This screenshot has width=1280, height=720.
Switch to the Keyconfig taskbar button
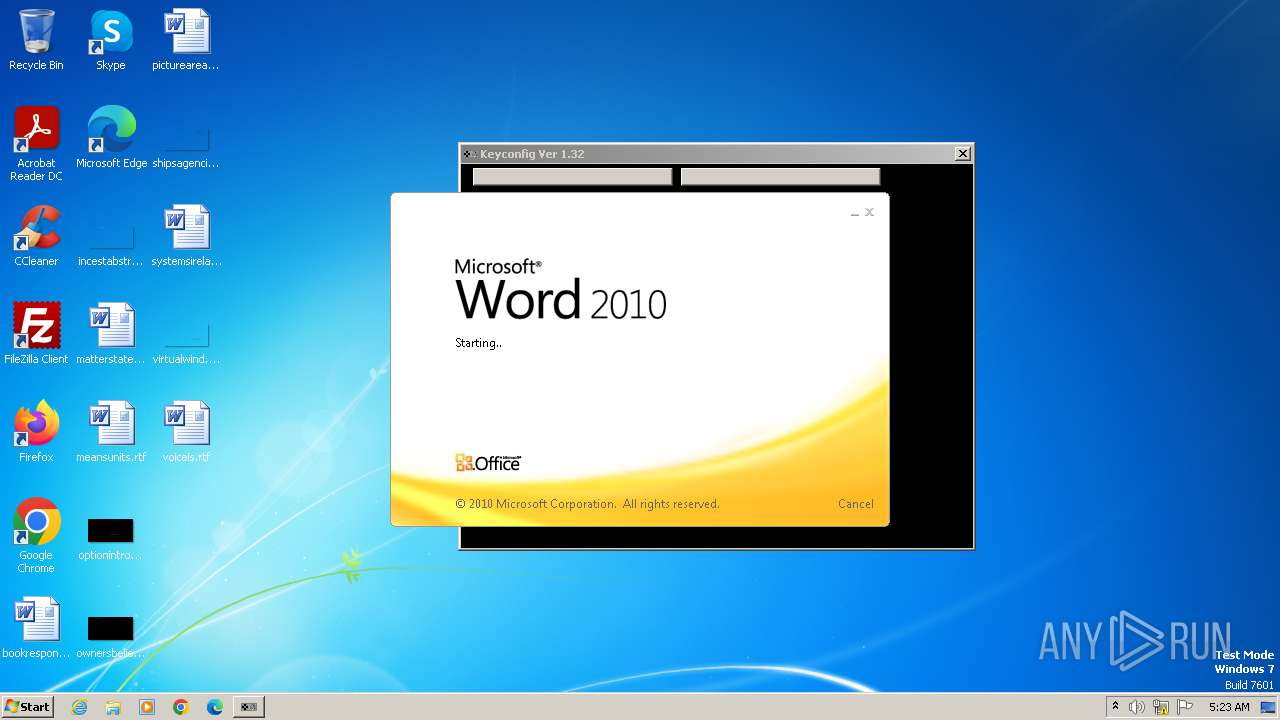point(248,707)
